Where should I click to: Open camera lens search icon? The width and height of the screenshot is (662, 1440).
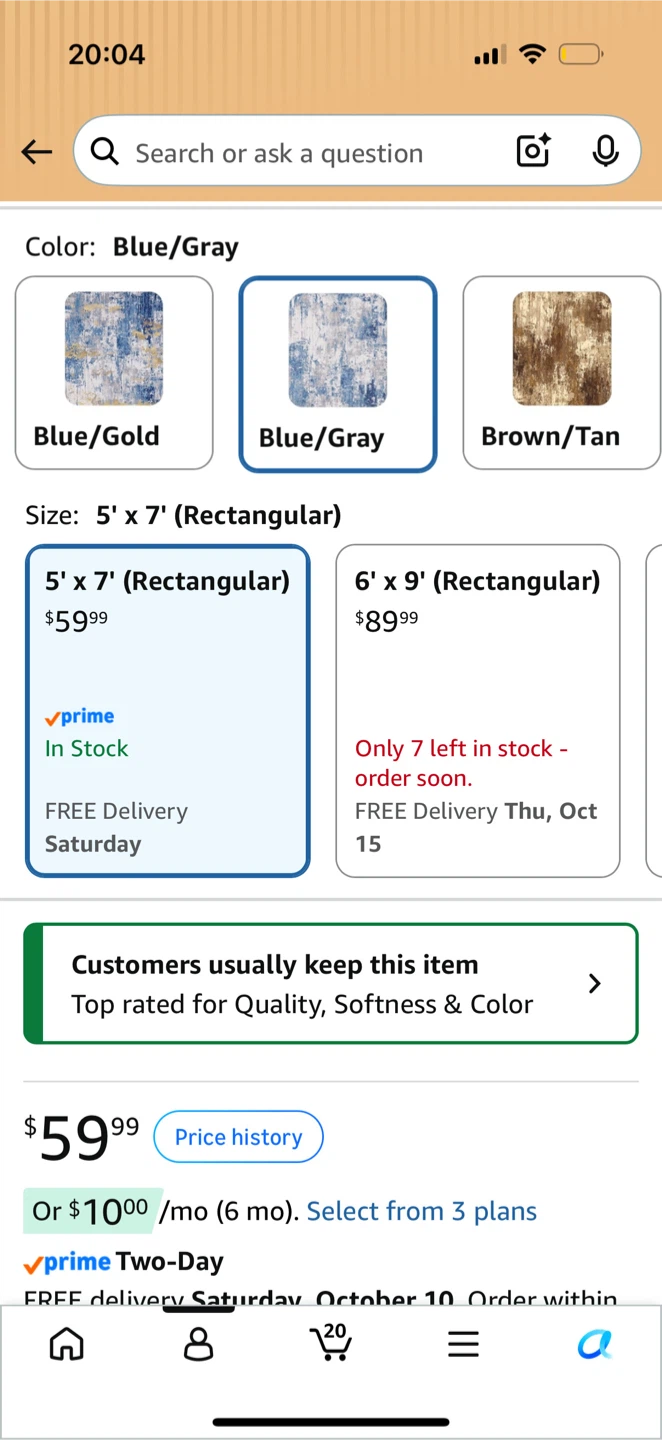534,151
